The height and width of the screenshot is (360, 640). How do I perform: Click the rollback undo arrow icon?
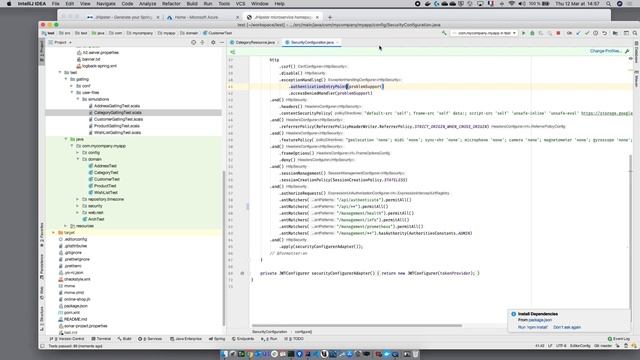tap(604, 33)
